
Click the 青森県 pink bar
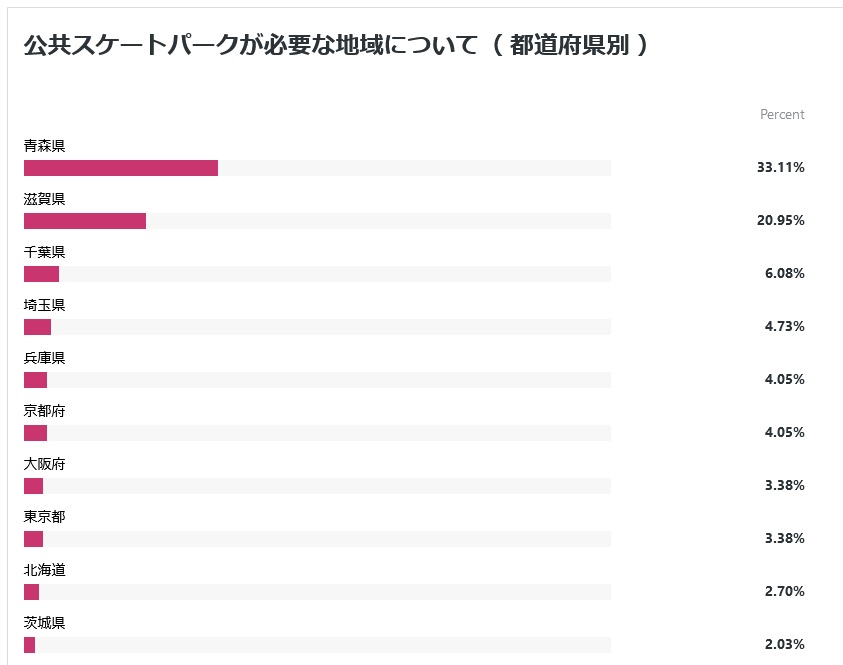point(121,168)
